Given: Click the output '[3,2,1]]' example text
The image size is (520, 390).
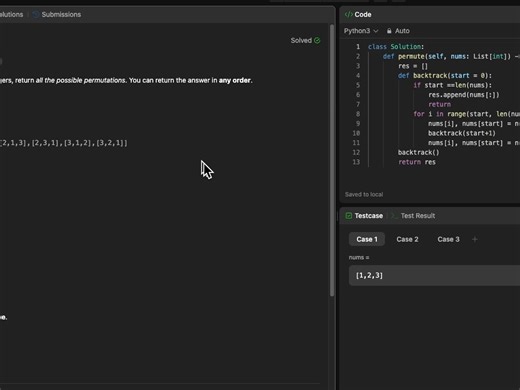Looking at the screenshot, I should (x=112, y=143).
